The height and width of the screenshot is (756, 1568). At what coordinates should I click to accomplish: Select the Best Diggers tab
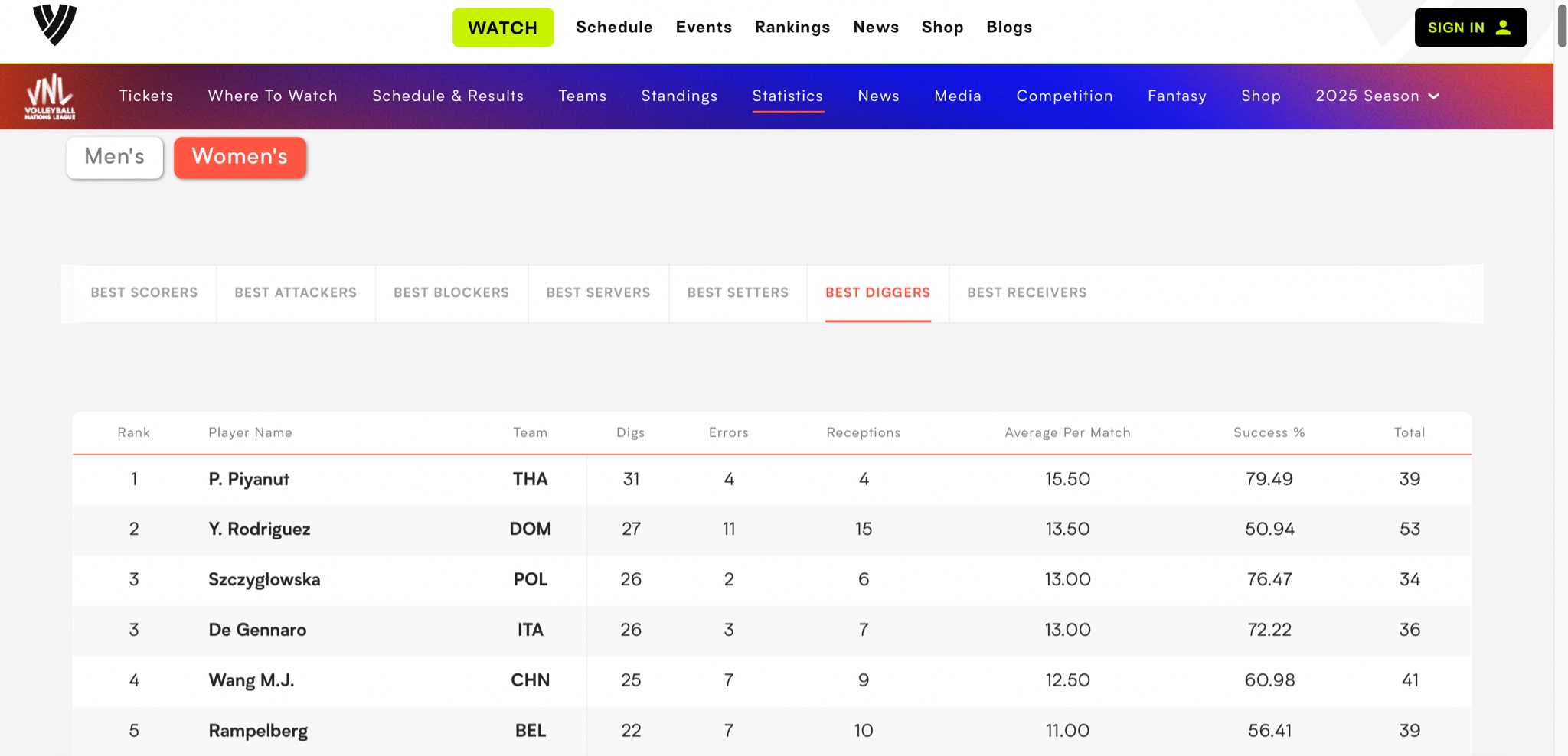878,292
